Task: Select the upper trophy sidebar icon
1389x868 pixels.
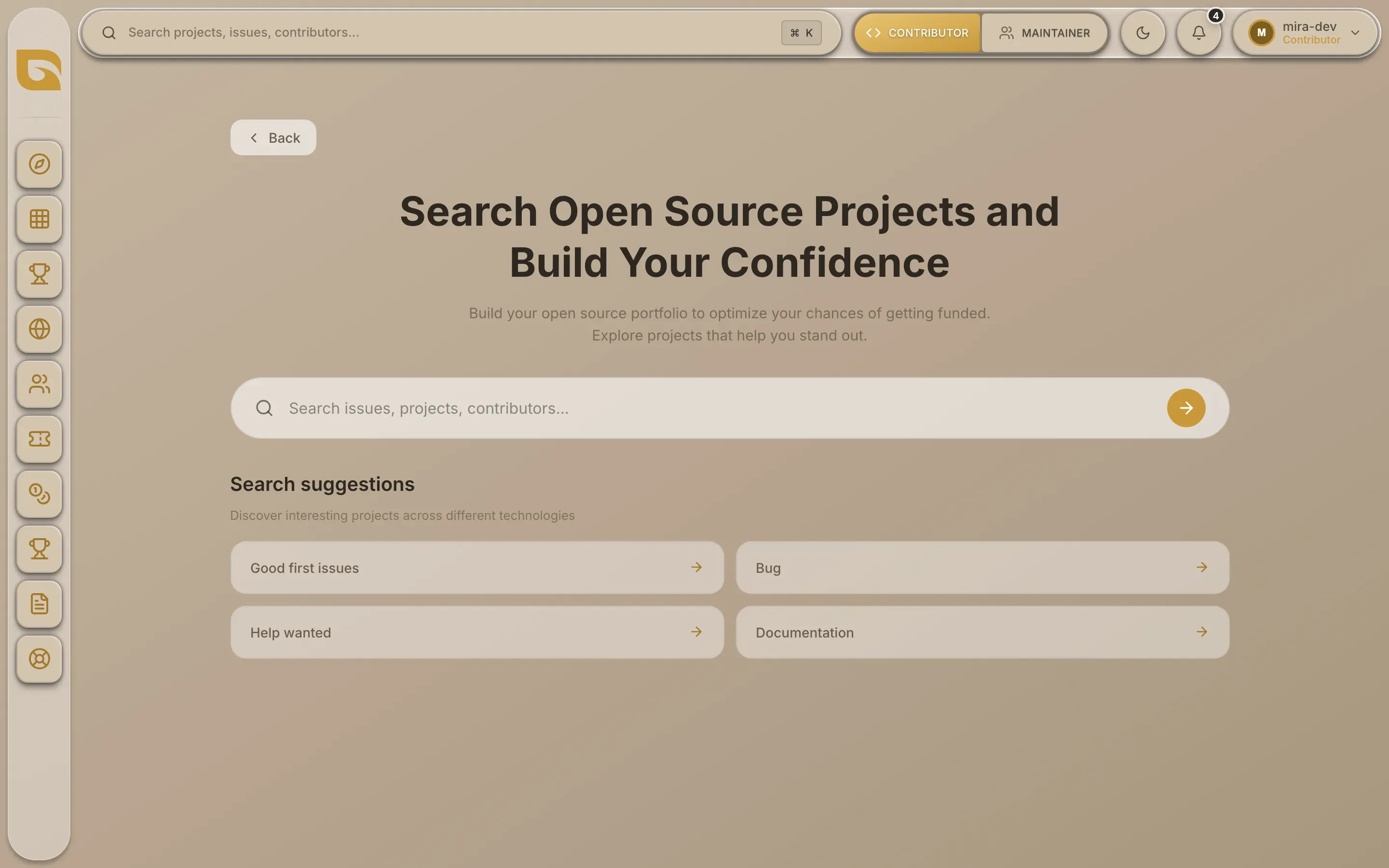Action: coord(39,274)
